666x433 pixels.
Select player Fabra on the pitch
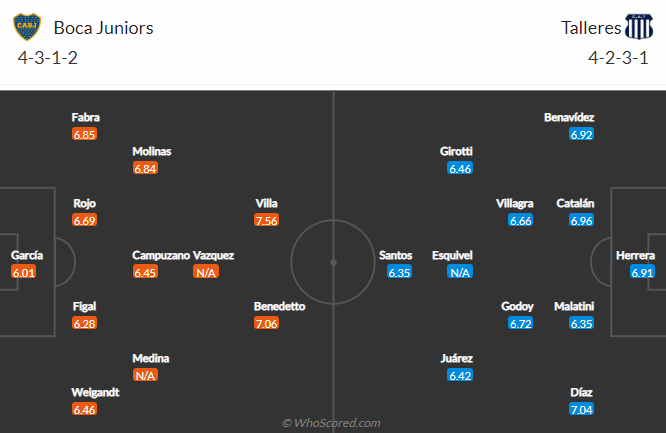click(x=85, y=117)
